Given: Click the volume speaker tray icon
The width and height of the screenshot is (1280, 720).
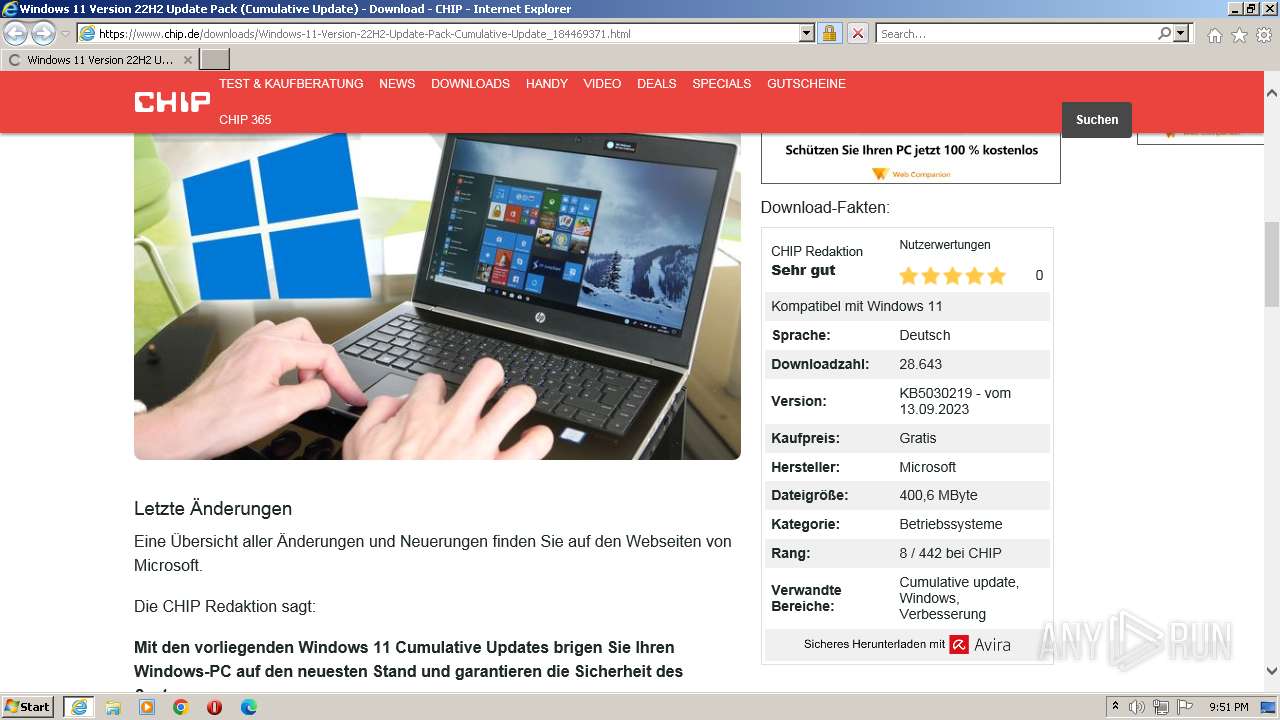Looking at the screenshot, I should click(1137, 707).
